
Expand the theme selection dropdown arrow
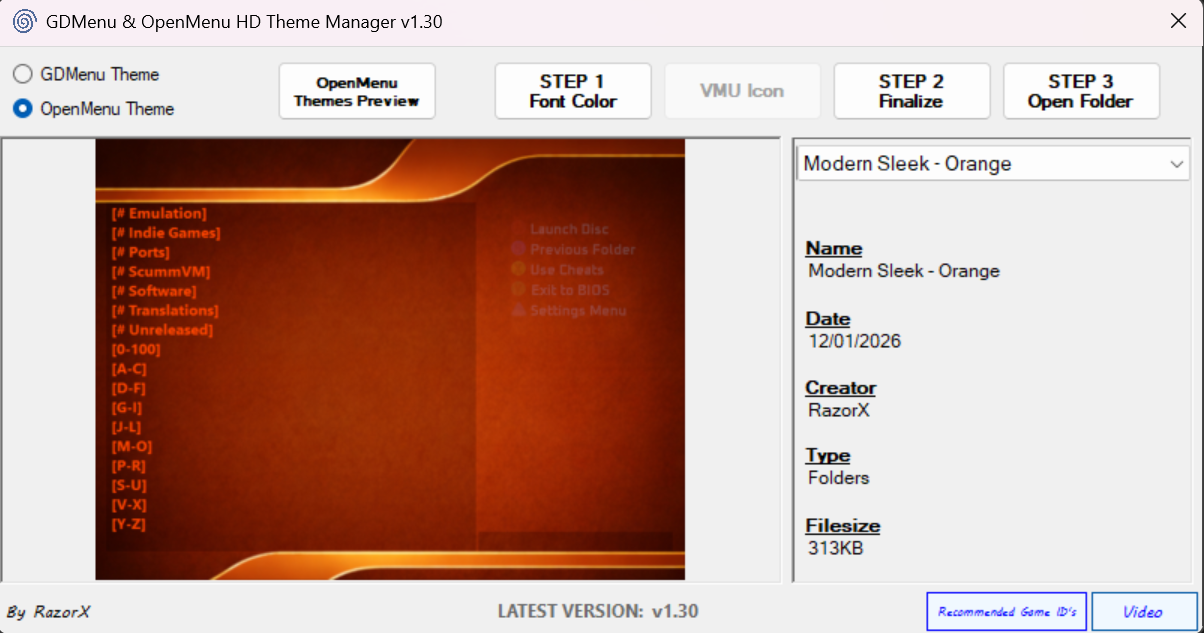(x=1176, y=164)
